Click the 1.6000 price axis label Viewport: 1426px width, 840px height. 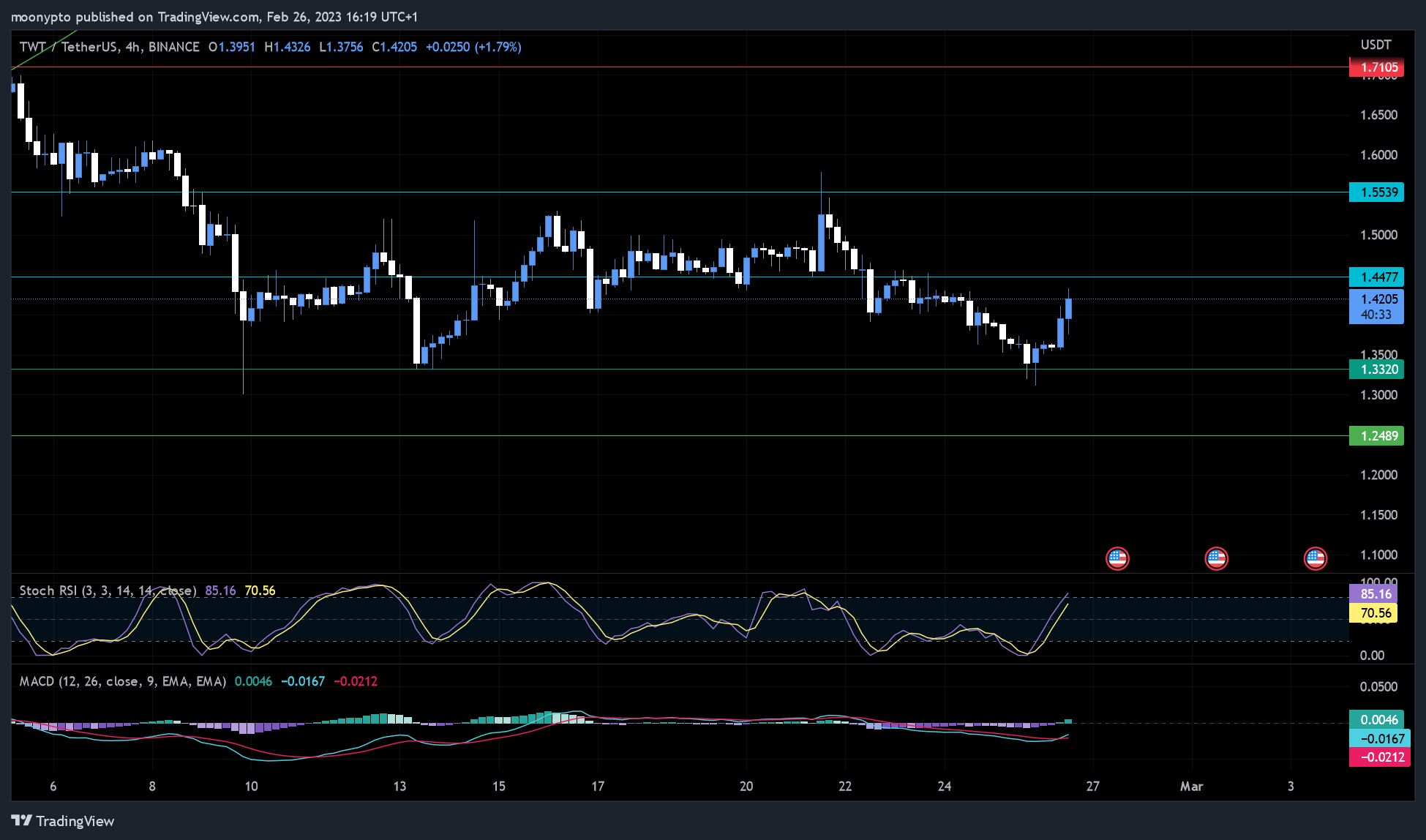1378,155
